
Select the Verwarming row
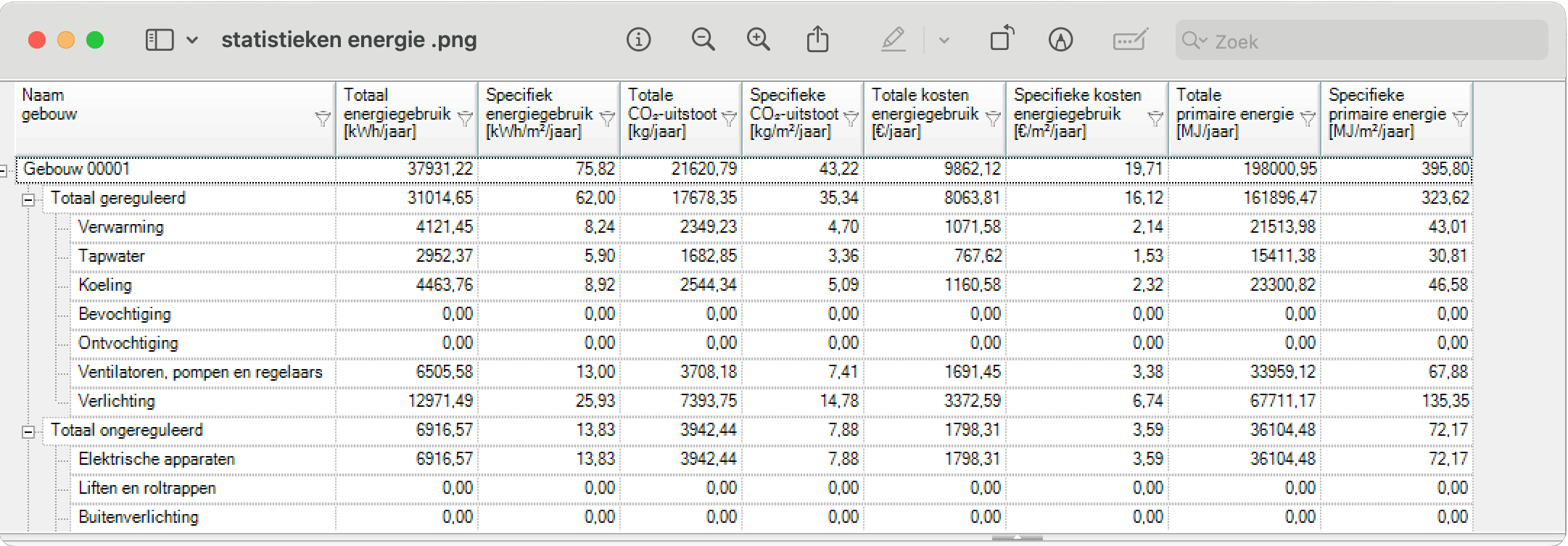[x=772, y=227]
